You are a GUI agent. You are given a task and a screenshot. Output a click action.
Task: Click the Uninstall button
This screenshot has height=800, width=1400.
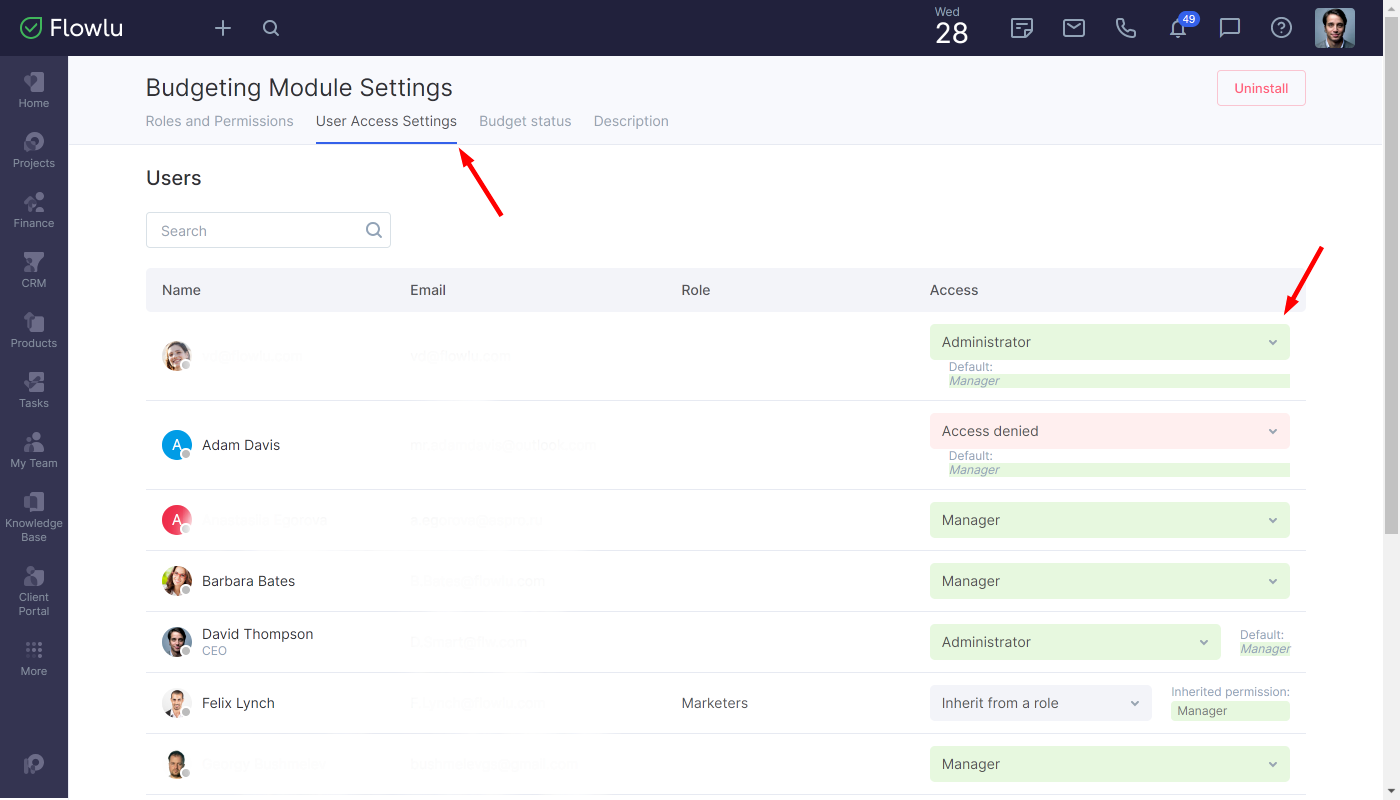click(1261, 88)
